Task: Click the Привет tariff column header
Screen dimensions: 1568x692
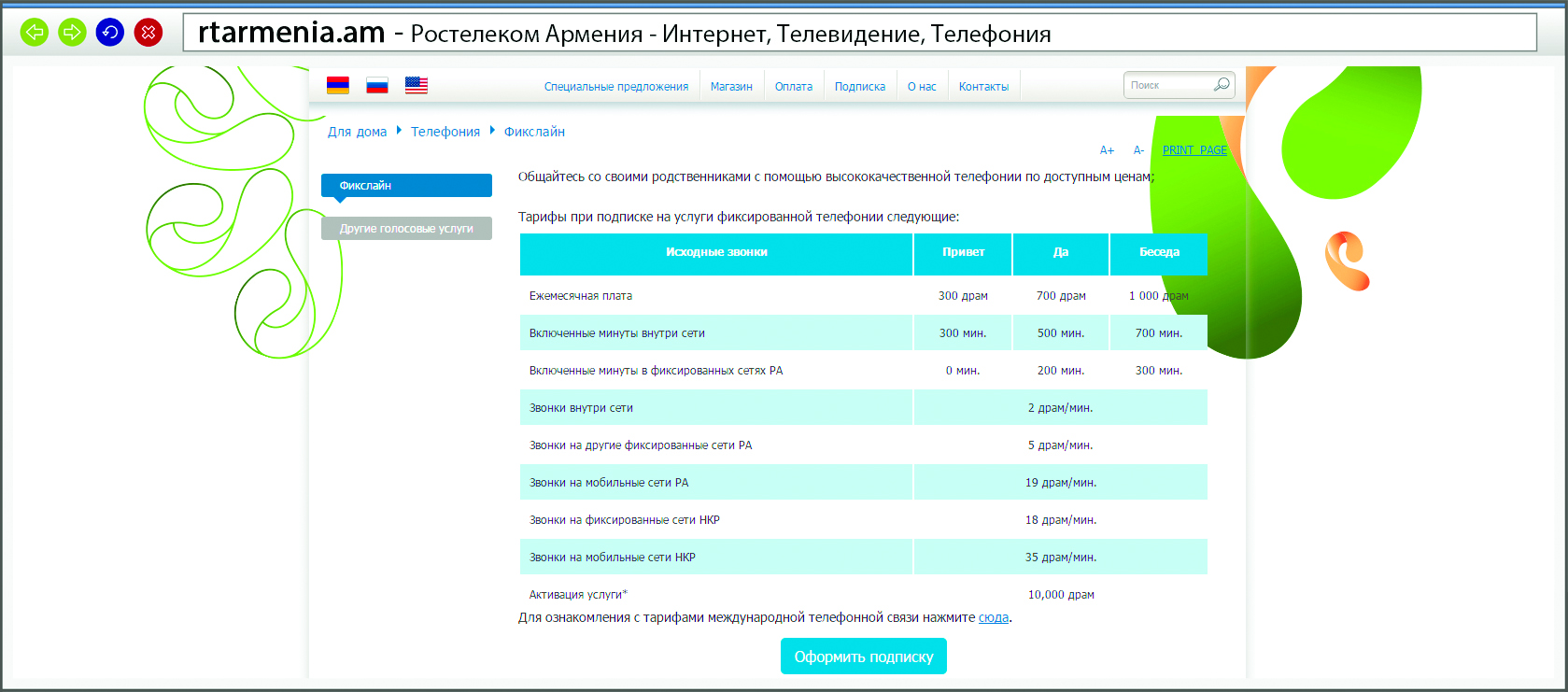Action: [963, 252]
